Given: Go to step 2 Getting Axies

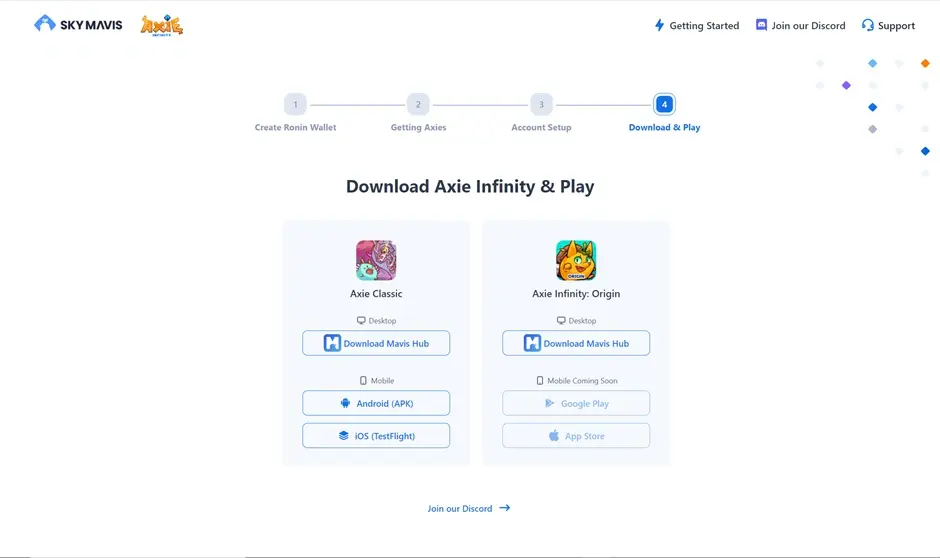Looking at the screenshot, I should pyautogui.click(x=418, y=105).
